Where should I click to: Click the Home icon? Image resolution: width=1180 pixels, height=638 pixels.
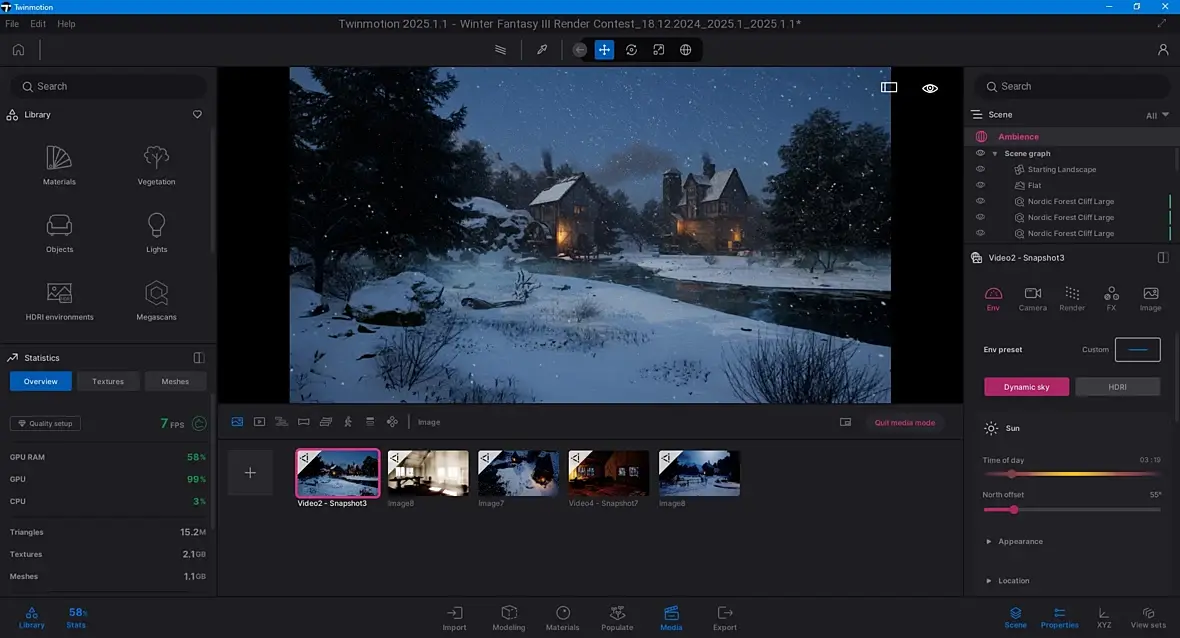click(18, 49)
